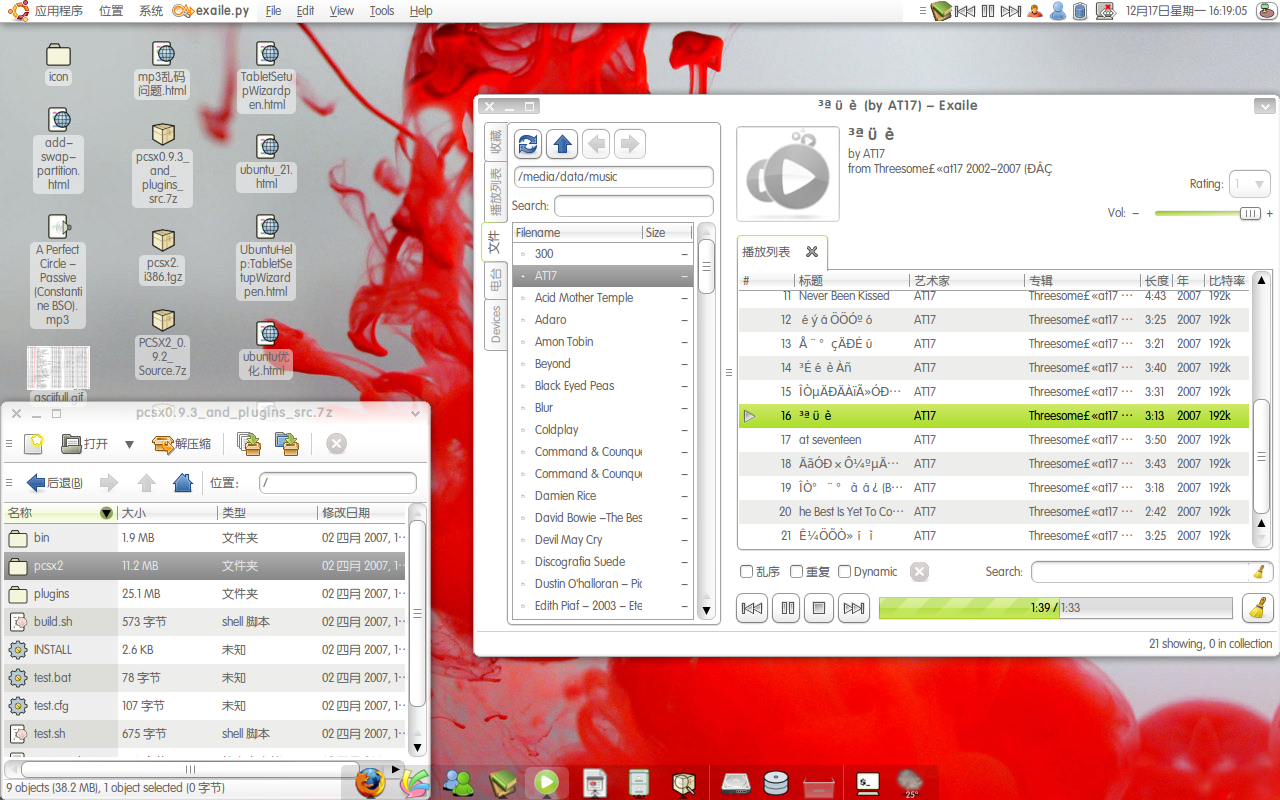The height and width of the screenshot is (800, 1280).
Task: Open the View menu
Action: click(x=342, y=11)
